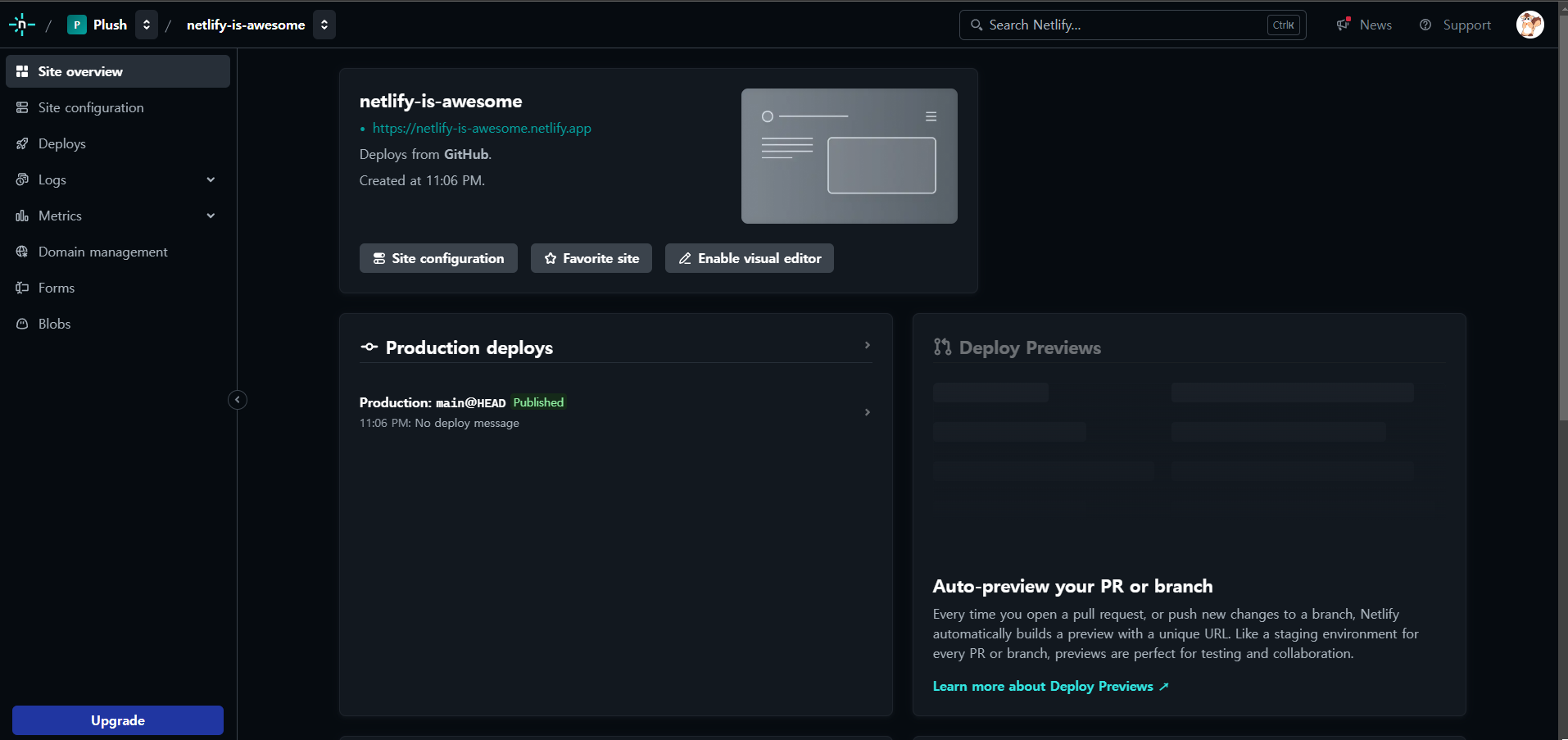Open main@HEAD deploy row chevron
1568x740 pixels.
pyautogui.click(x=867, y=412)
